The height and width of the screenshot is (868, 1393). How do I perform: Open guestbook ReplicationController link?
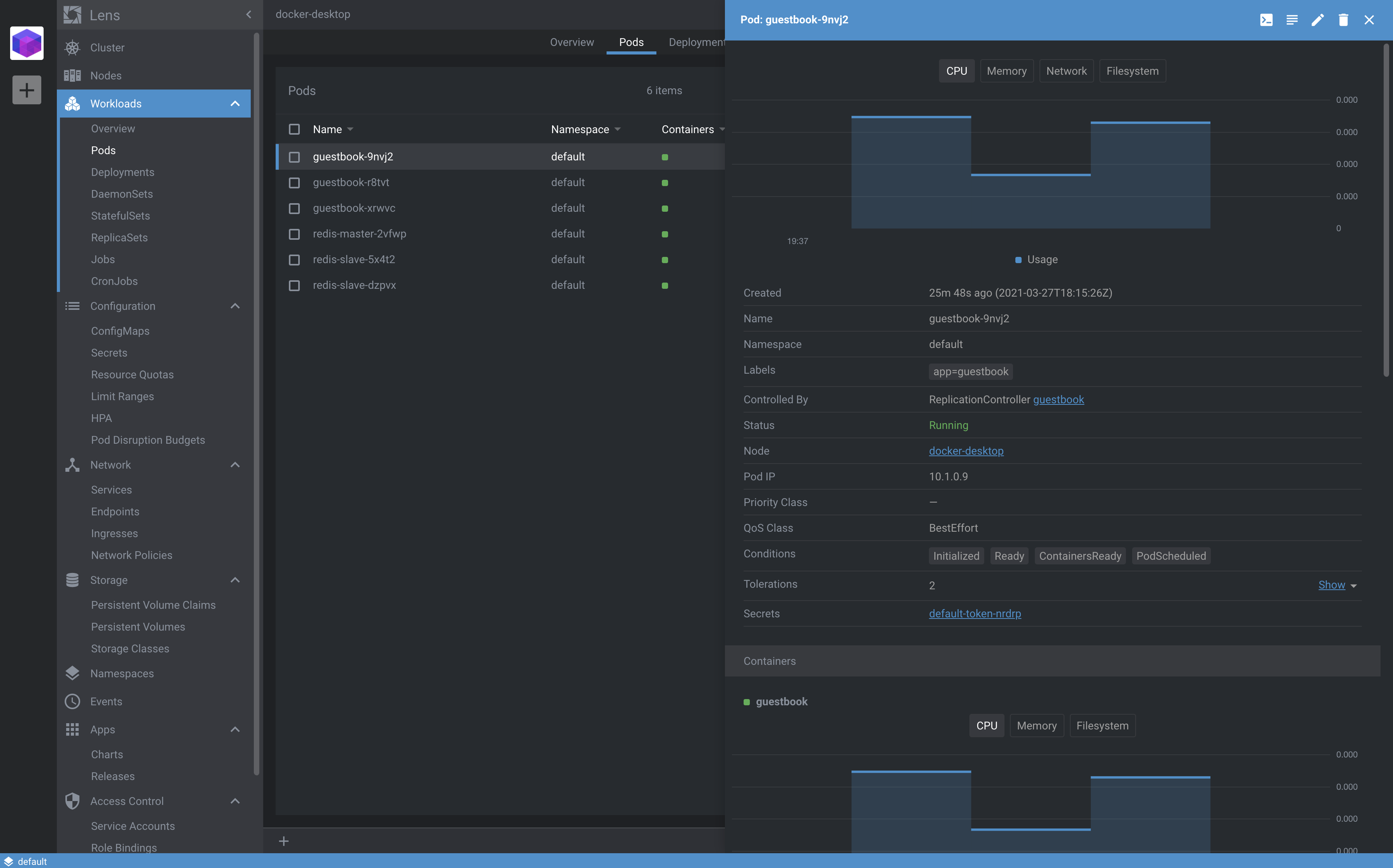tap(1058, 400)
